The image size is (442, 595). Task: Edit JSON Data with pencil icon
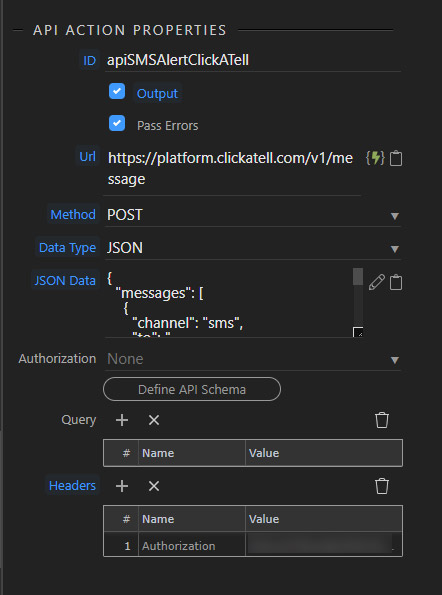pyautogui.click(x=377, y=282)
